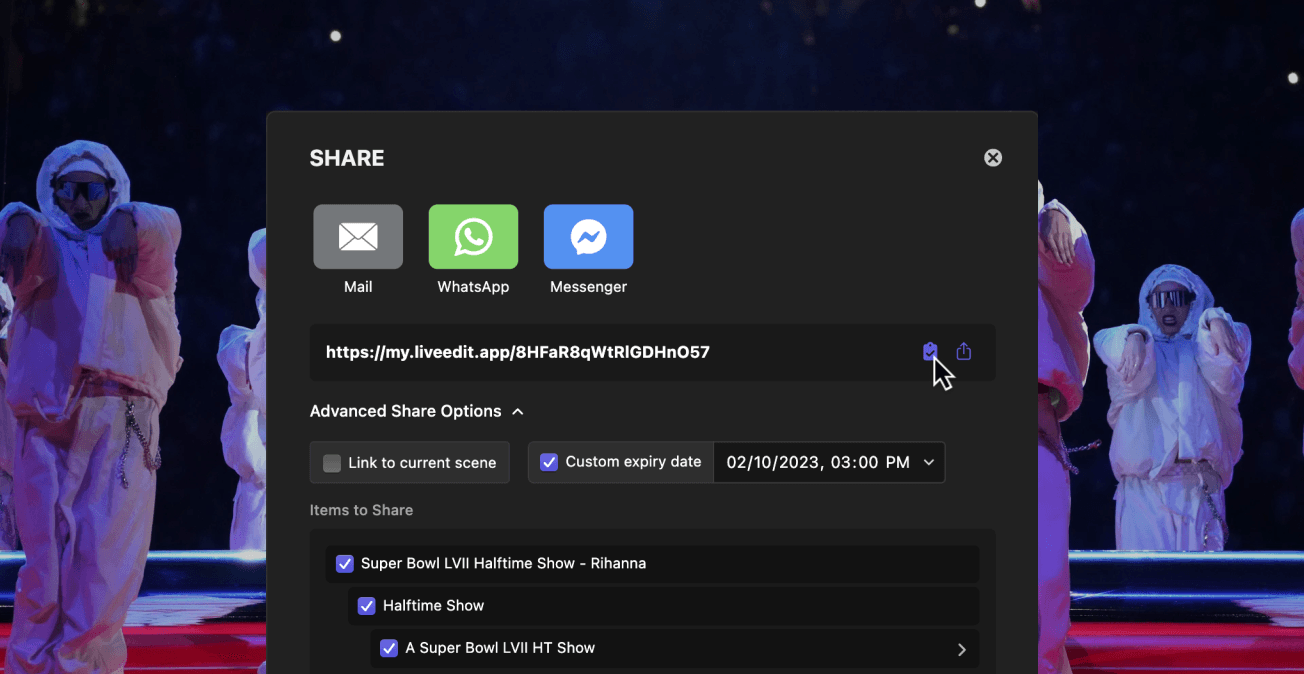Click the Messenger lightning bolt icon
The height and width of the screenshot is (674, 1304).
click(588, 237)
